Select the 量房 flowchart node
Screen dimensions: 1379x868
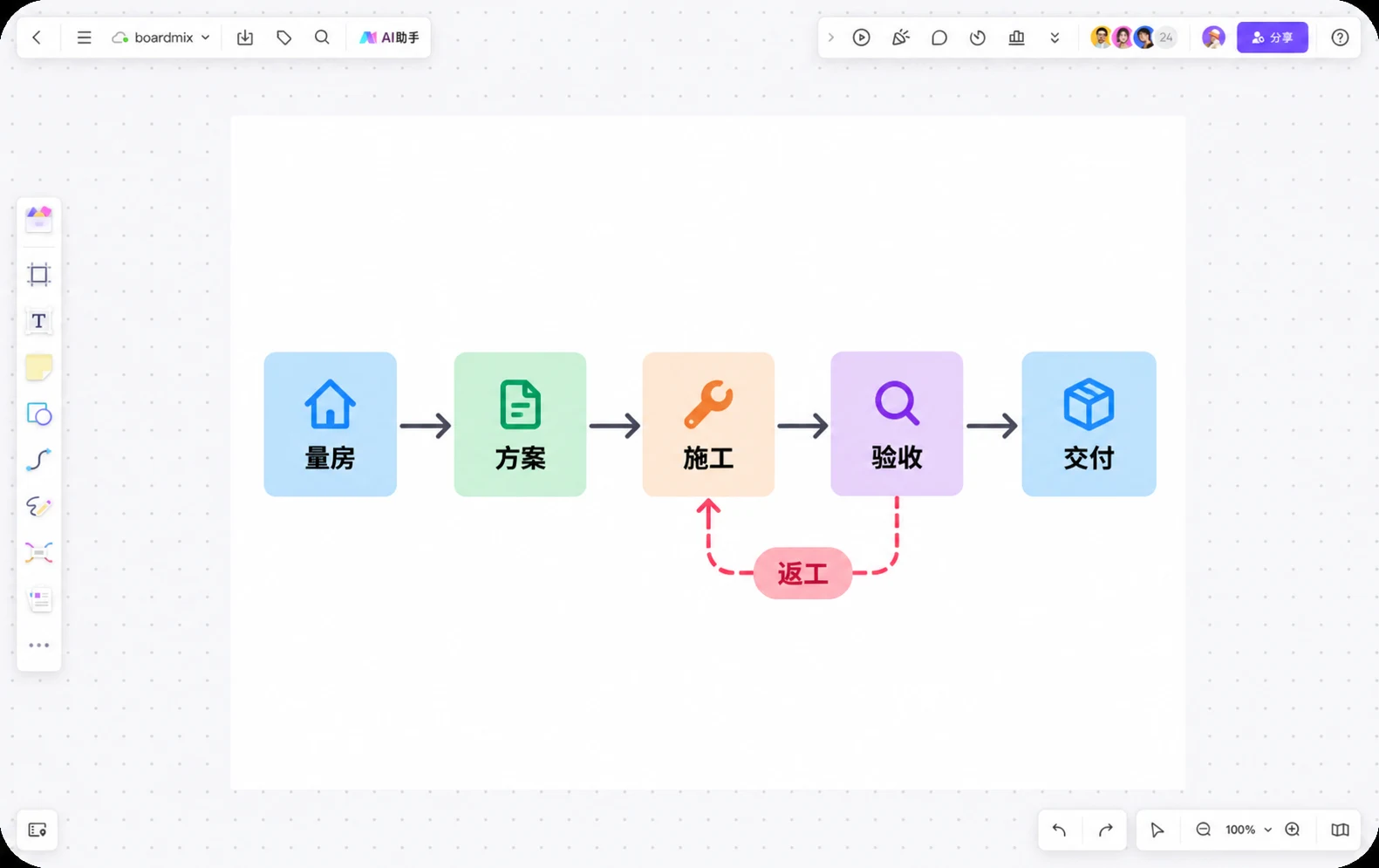331,425
